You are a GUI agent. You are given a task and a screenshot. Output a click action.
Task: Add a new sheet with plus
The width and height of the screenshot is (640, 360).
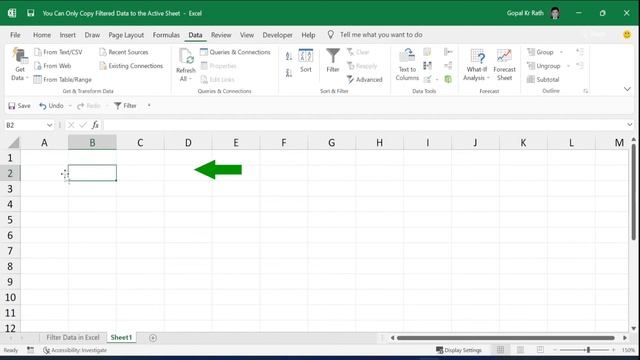pyautogui.click(x=153, y=338)
